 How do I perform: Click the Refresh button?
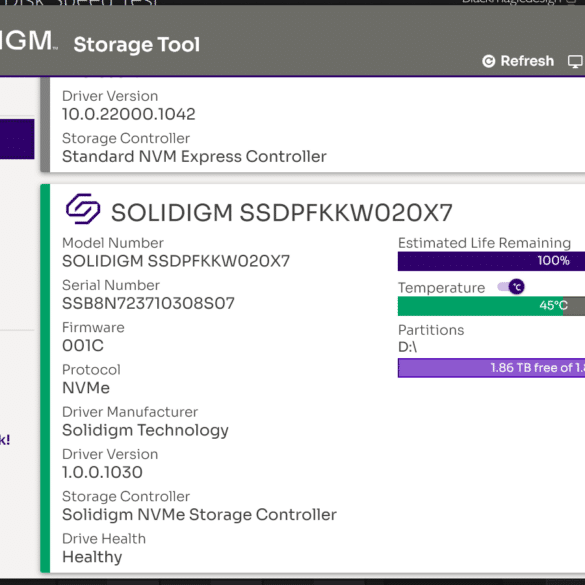[x=518, y=61]
